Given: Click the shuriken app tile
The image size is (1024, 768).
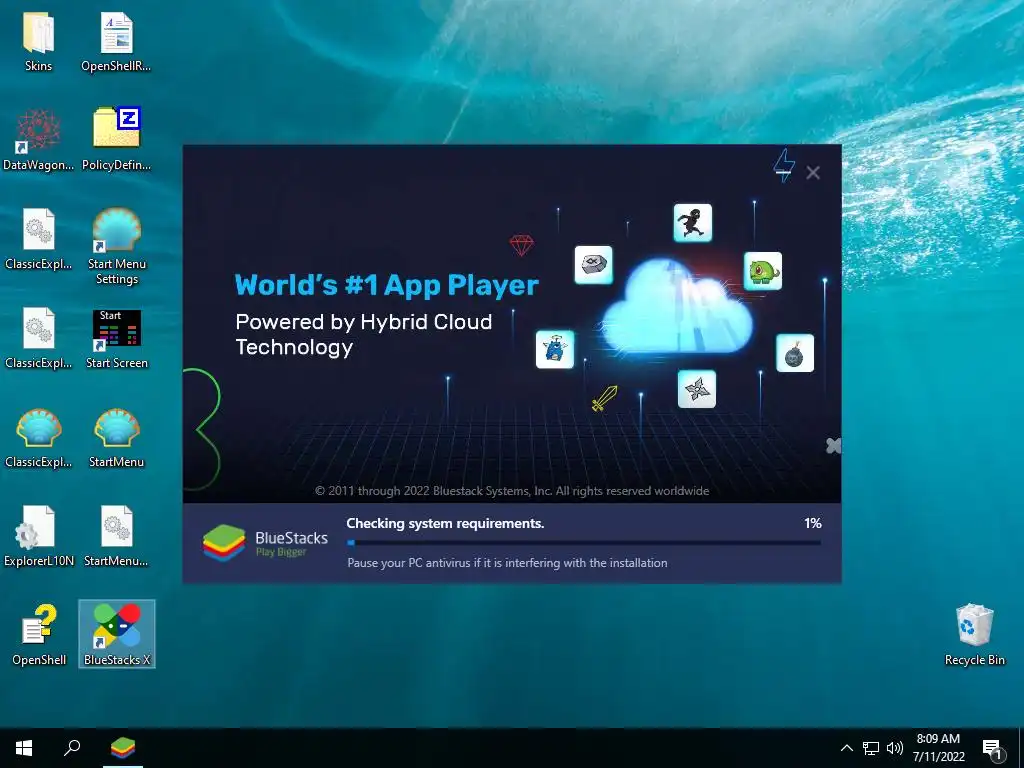Looking at the screenshot, I should coord(697,389).
